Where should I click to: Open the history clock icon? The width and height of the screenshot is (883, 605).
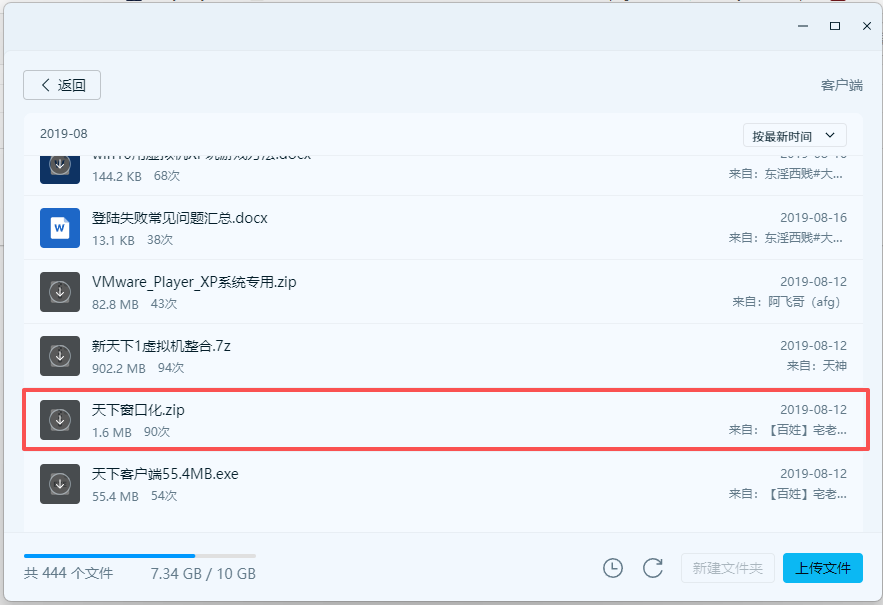point(613,568)
